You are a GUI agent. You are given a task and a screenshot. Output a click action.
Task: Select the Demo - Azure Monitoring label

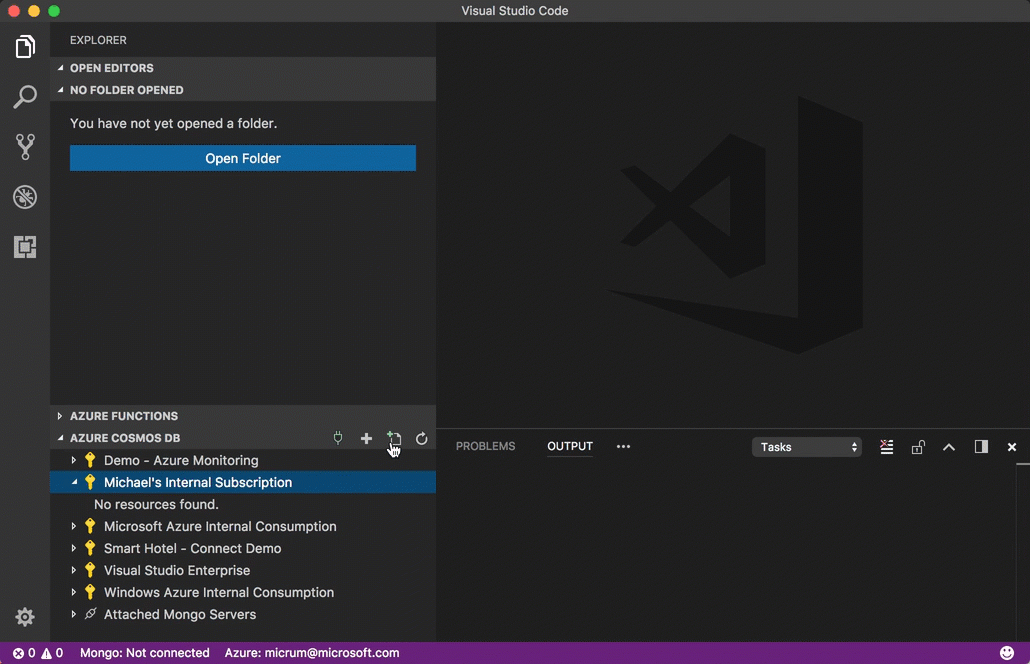[181, 460]
